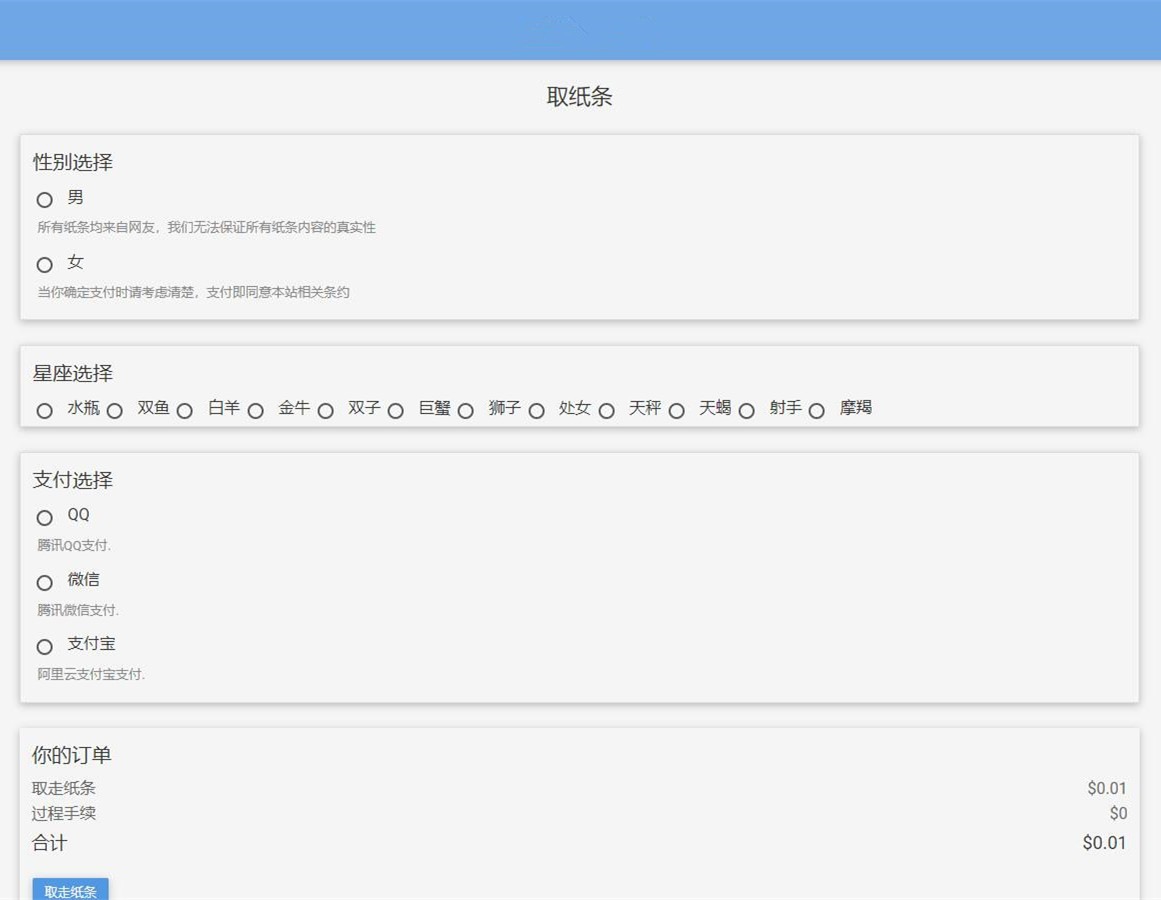Screen dimensions: 1161x900
Task: Select the 女 gender radio button
Action: point(44,264)
